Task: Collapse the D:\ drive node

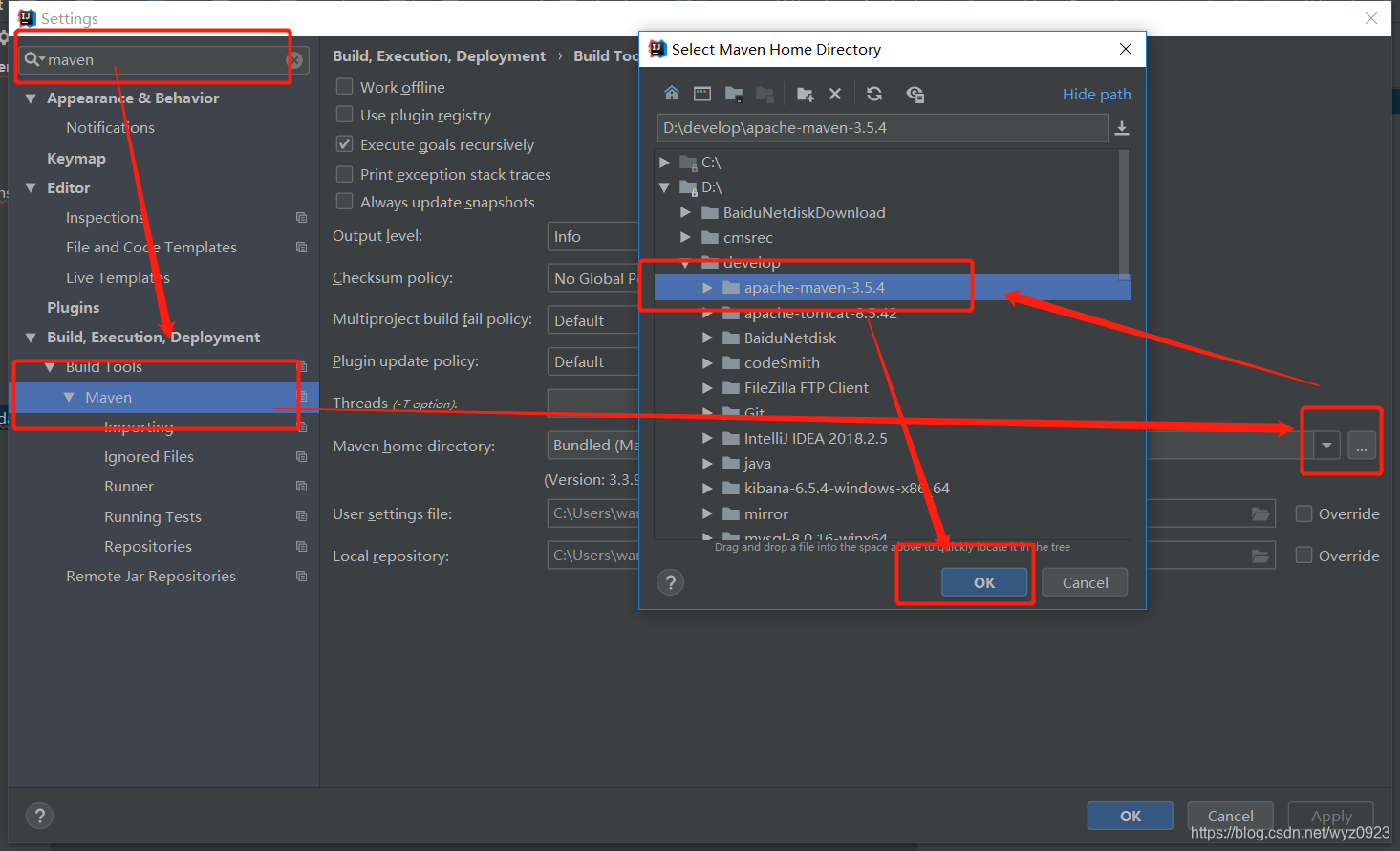Action: 665,187
